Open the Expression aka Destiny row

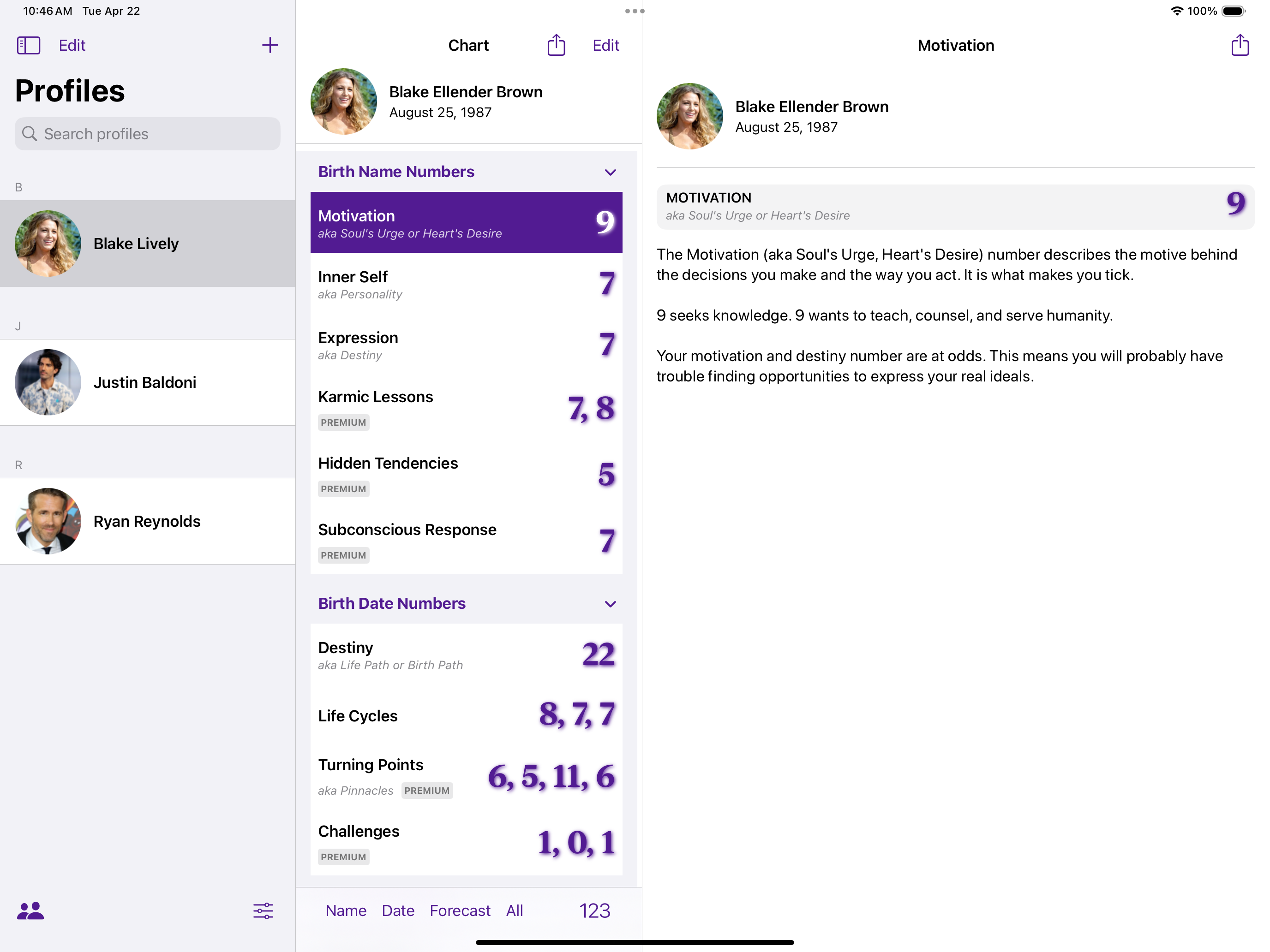tap(466, 345)
